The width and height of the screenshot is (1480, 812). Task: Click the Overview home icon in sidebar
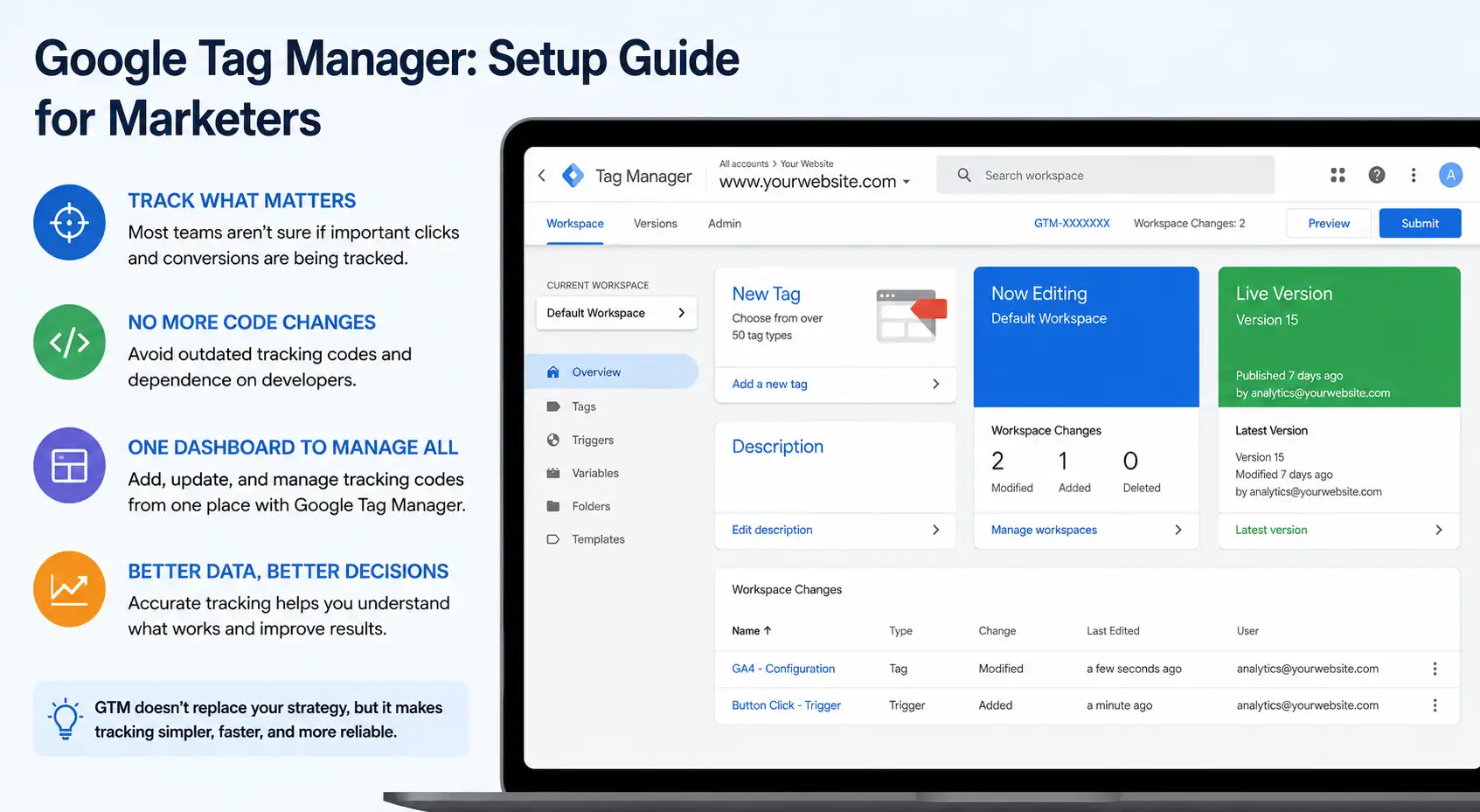pyautogui.click(x=552, y=371)
